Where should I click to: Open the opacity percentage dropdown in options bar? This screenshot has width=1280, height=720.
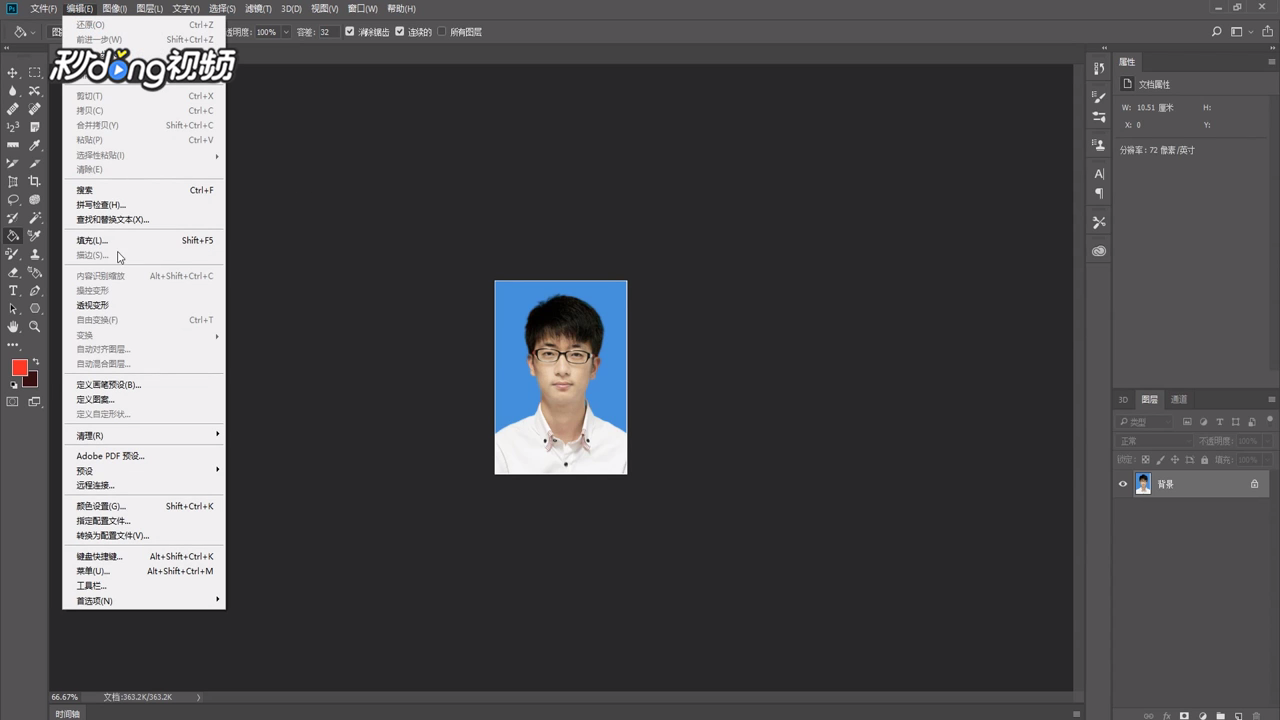(286, 32)
